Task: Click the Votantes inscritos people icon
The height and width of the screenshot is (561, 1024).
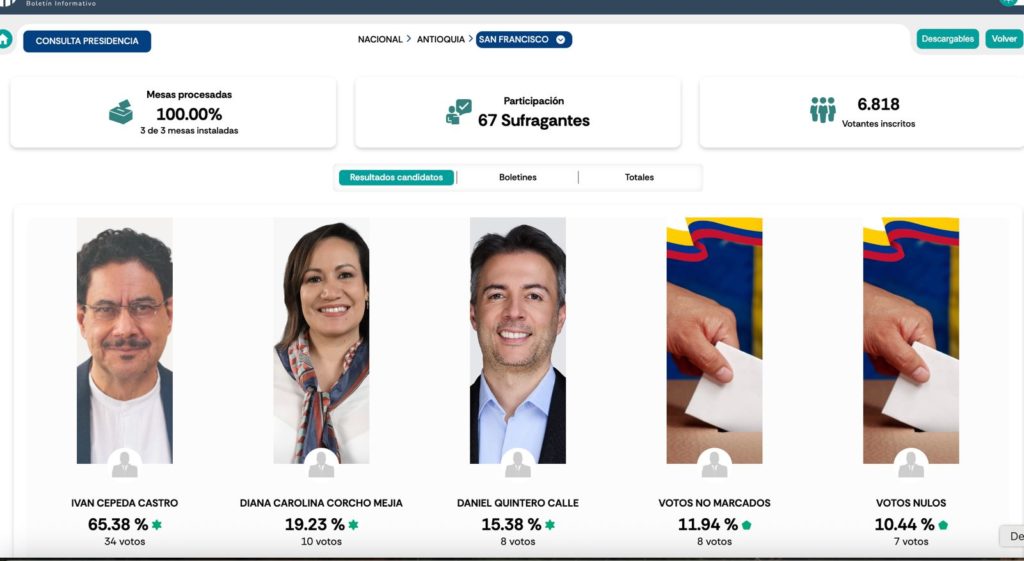Action: tap(822, 110)
